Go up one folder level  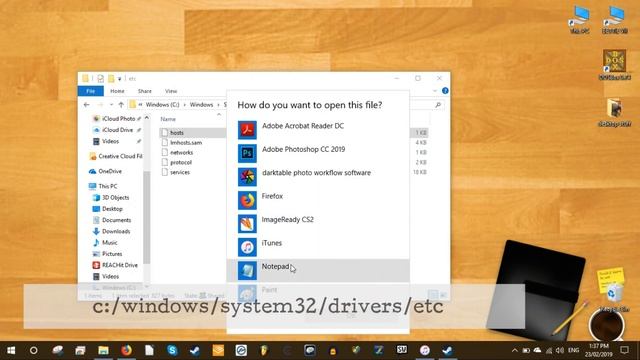click(x=121, y=105)
